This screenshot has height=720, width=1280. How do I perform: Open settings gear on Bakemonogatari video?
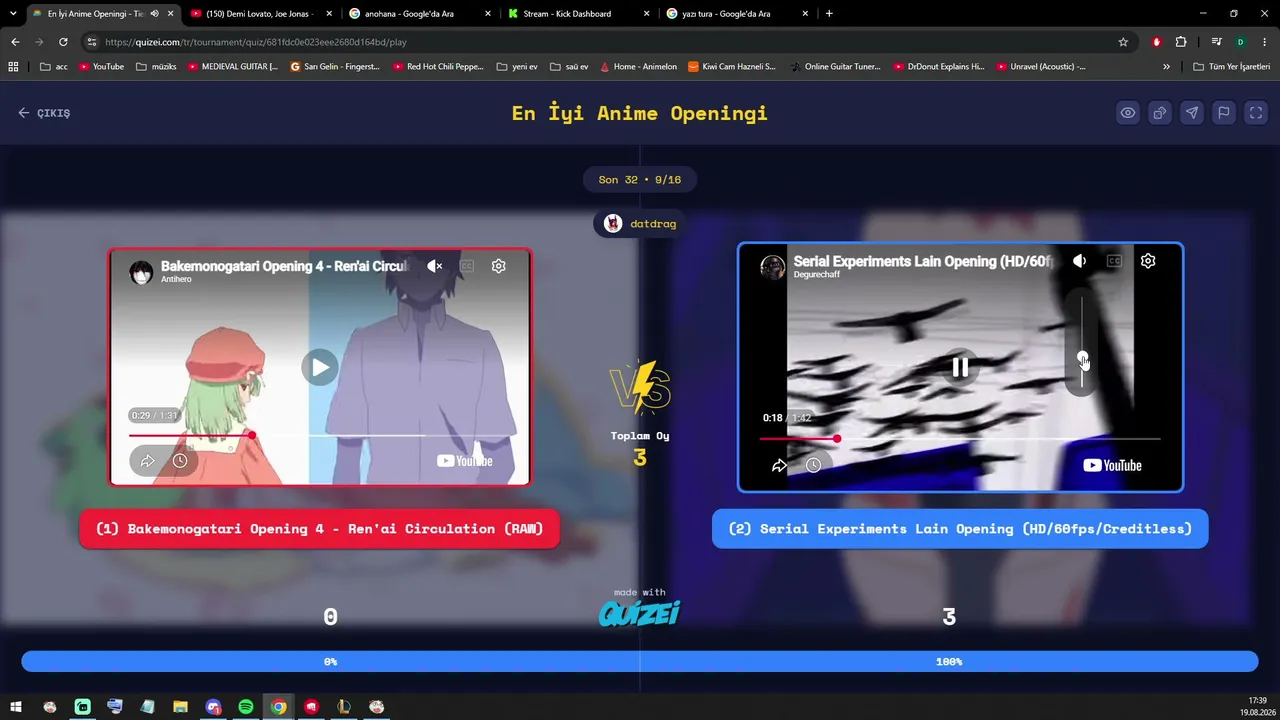(499, 266)
